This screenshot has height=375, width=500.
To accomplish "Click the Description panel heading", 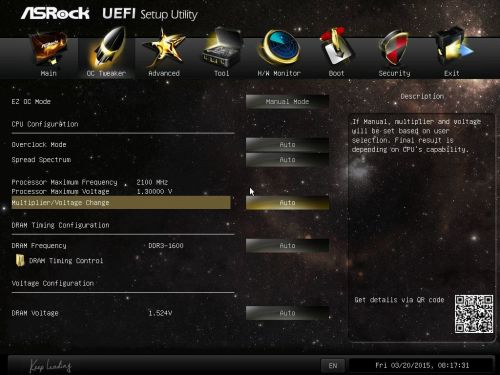I will click(x=422, y=96).
